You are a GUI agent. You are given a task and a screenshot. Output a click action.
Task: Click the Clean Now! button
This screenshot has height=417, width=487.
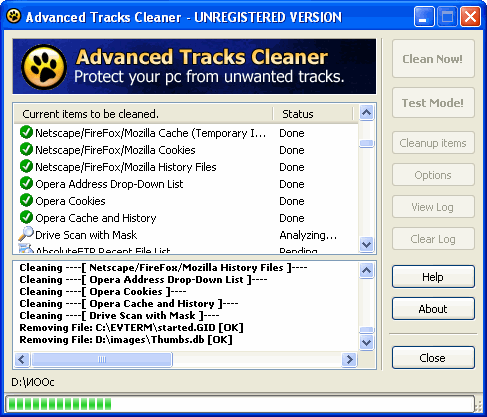pyautogui.click(x=433, y=59)
